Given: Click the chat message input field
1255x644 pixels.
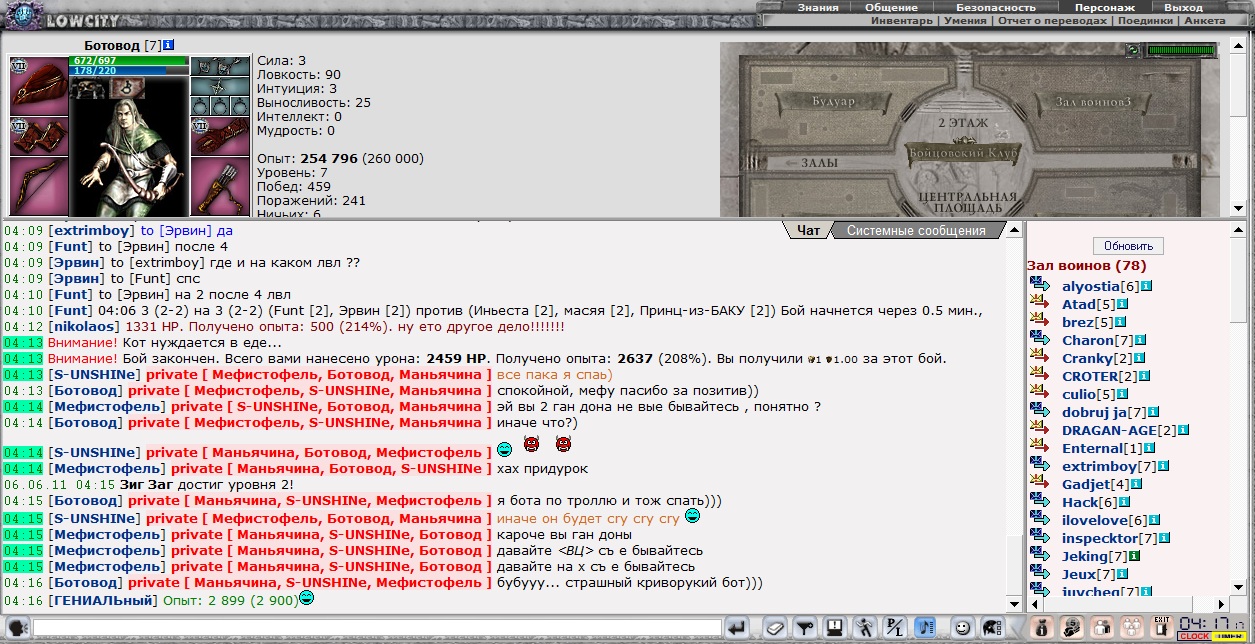Looking at the screenshot, I should [x=377, y=628].
